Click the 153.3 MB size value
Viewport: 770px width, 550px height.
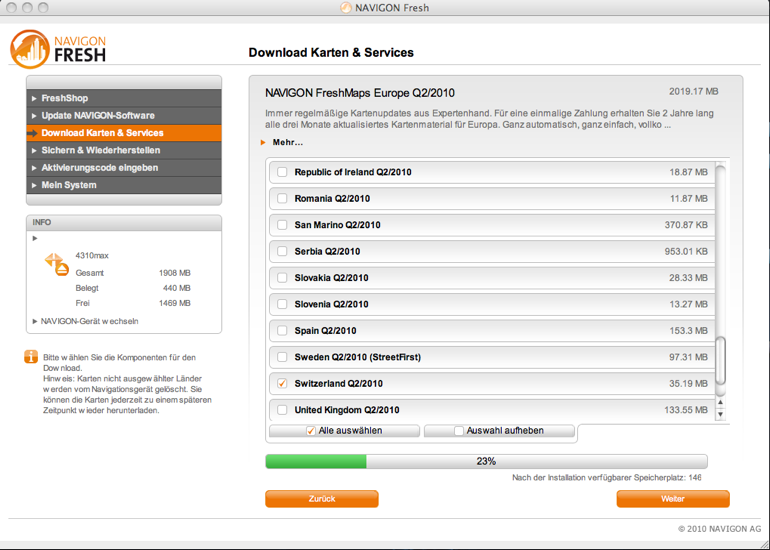click(x=688, y=331)
